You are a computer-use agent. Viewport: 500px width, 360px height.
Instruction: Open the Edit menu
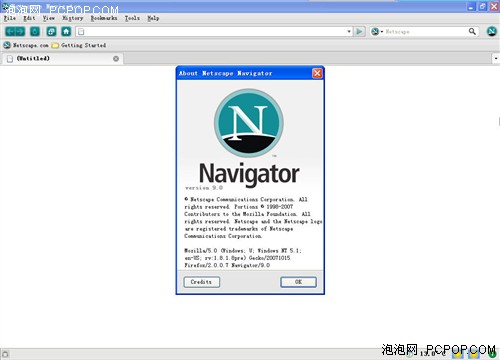point(29,18)
